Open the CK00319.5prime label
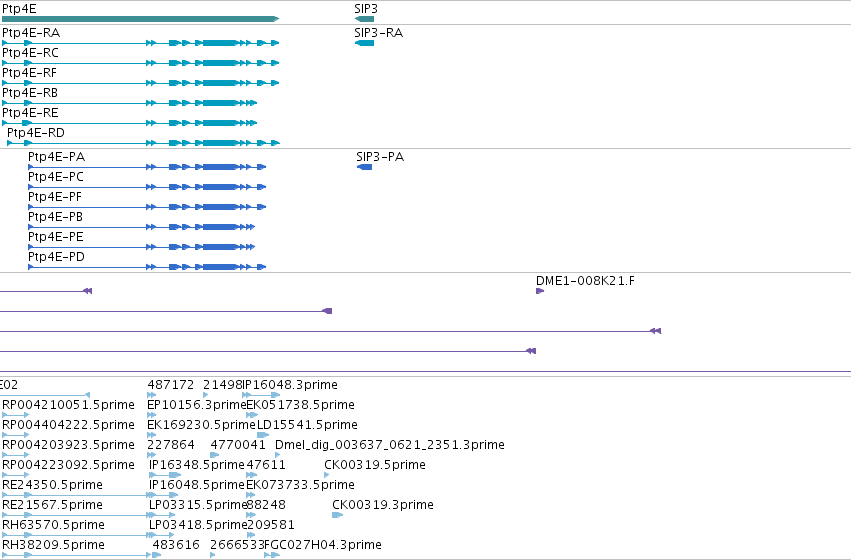Viewport: 851px width, 560px height. tap(375, 465)
